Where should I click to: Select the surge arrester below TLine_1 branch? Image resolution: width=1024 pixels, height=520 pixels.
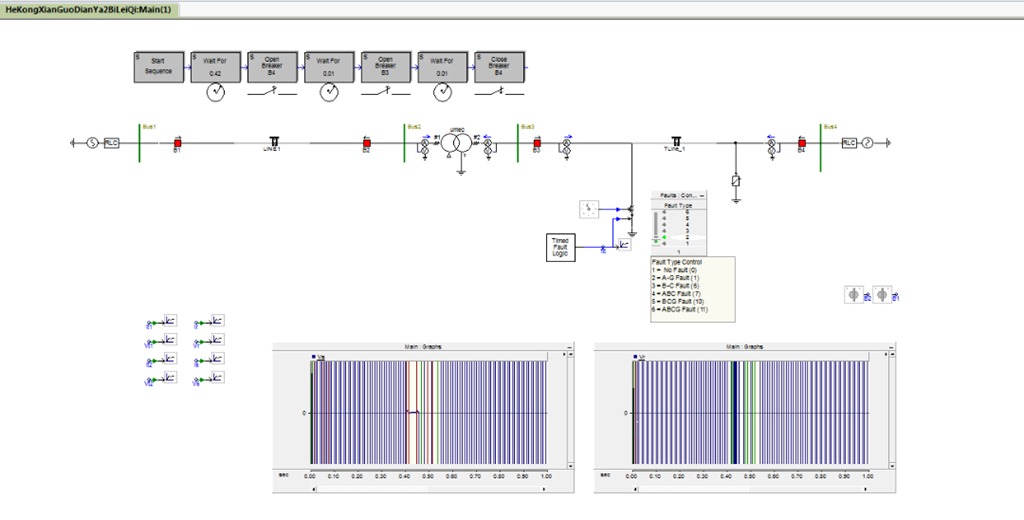pyautogui.click(x=736, y=180)
